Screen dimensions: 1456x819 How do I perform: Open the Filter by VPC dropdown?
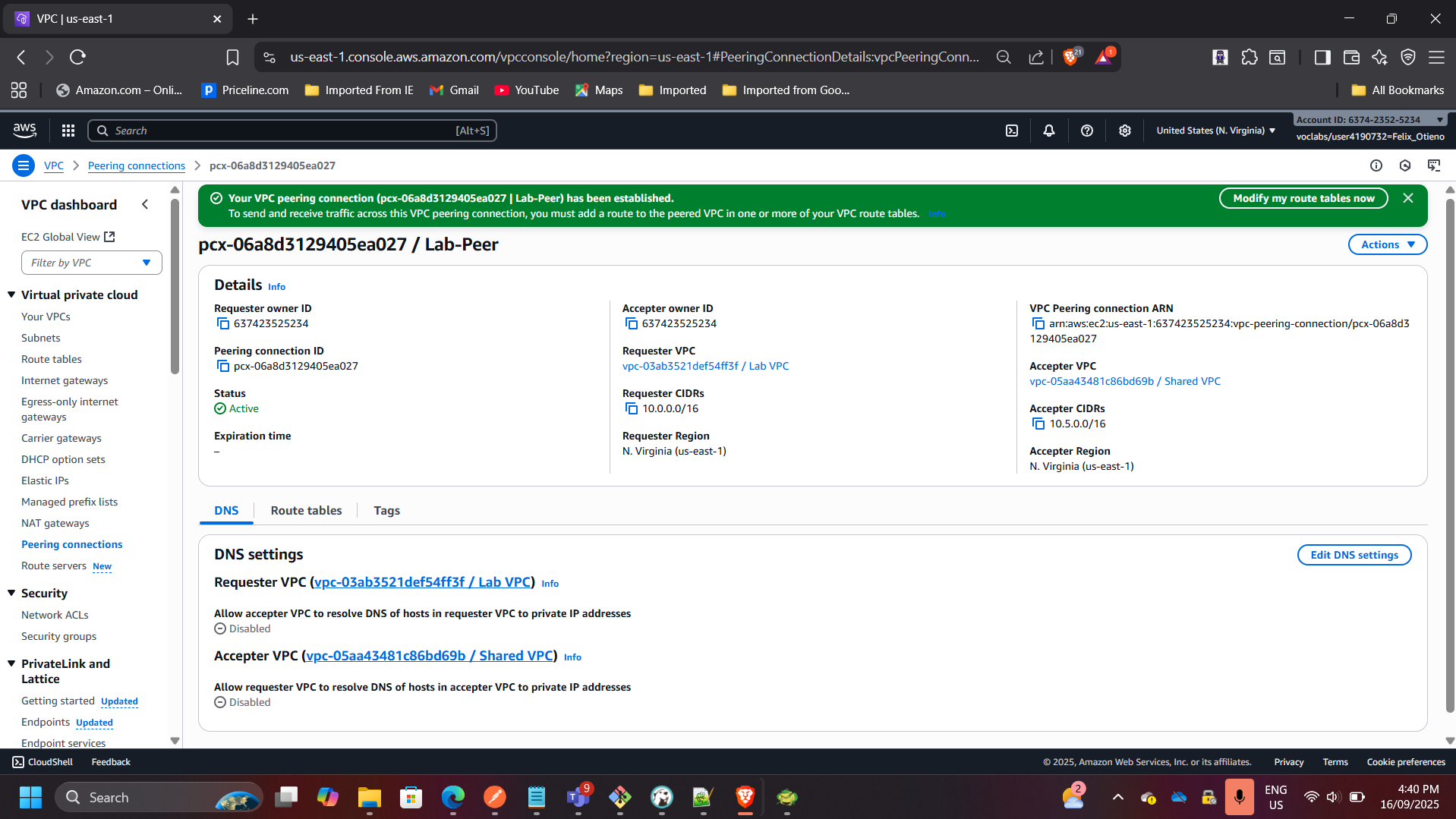[x=91, y=263]
